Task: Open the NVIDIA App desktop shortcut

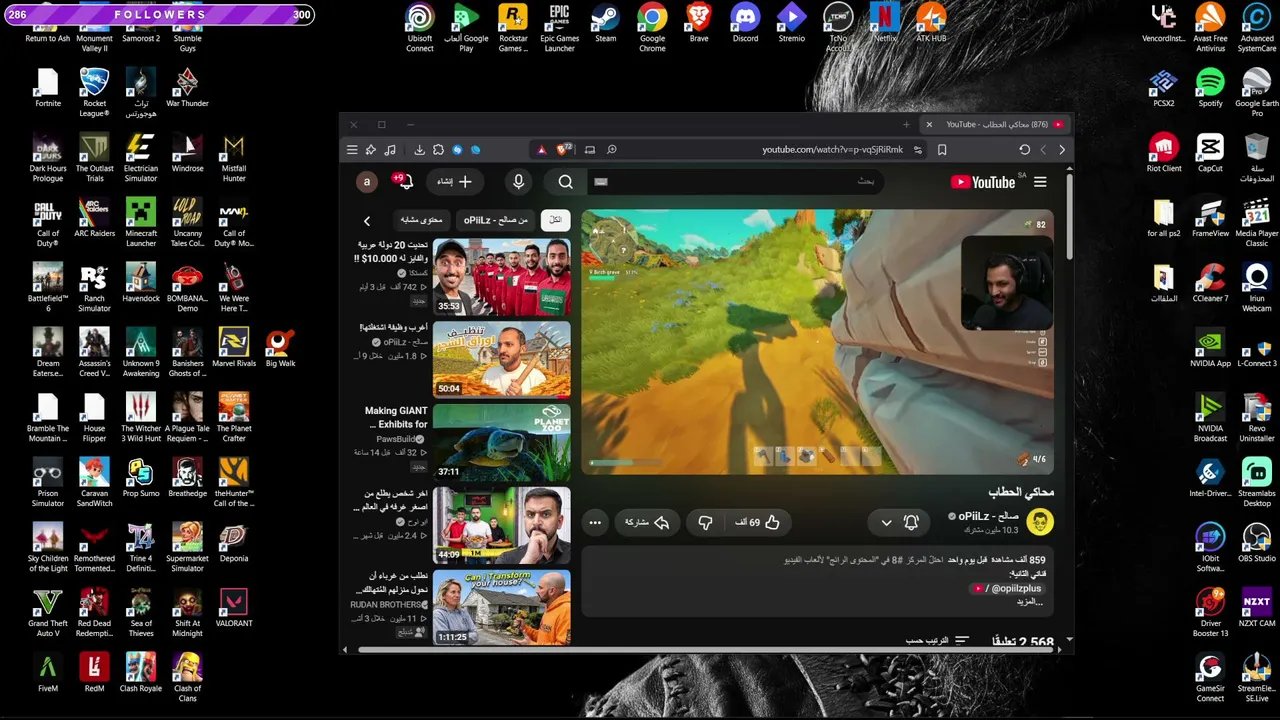Action: tap(1210, 348)
